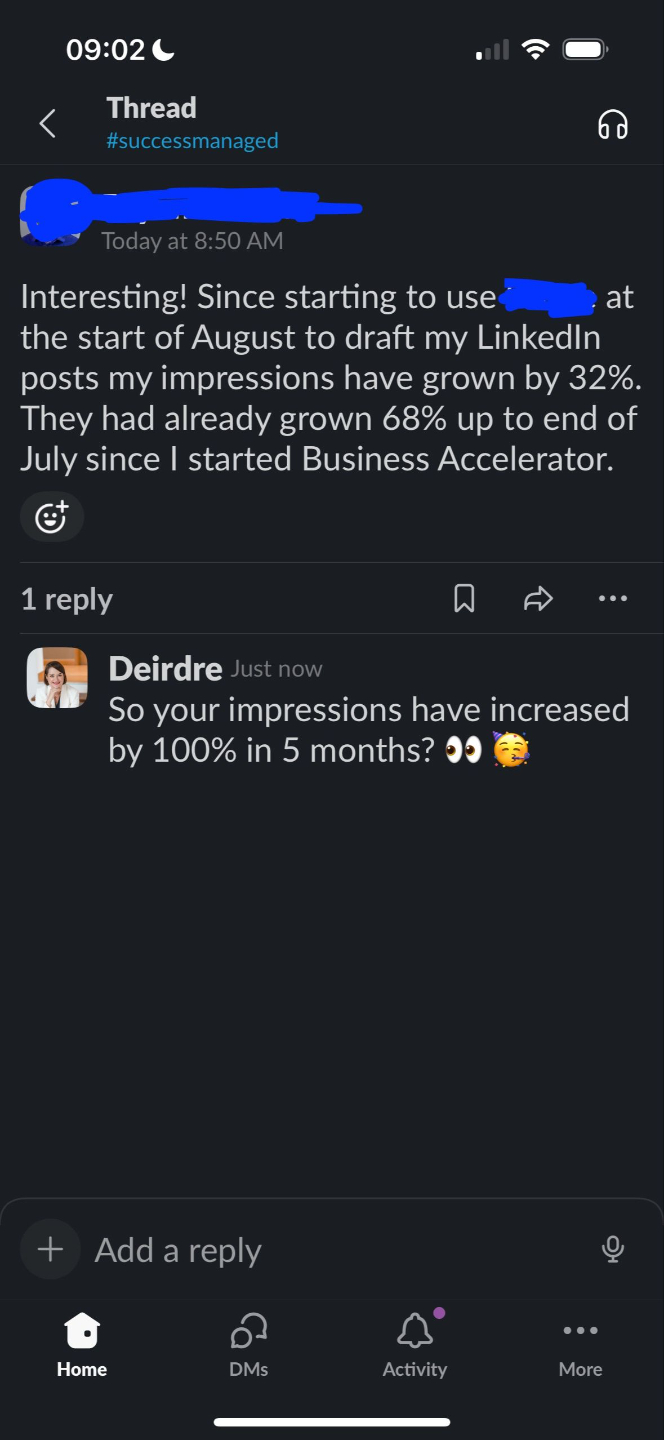Bookmark this thread message
The image size is (664, 1440).
(x=464, y=598)
